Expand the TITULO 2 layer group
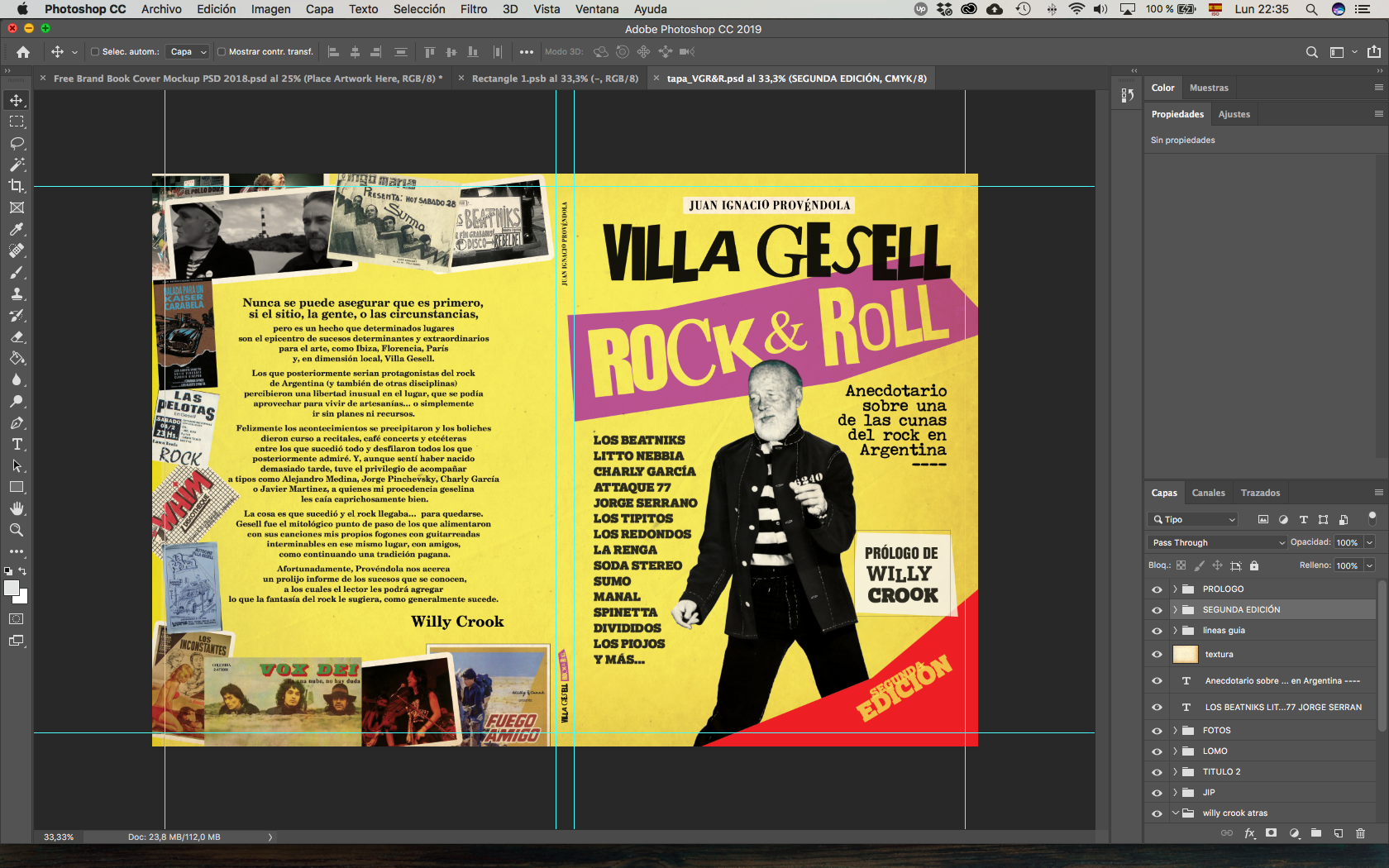This screenshot has width=1389, height=868. (1175, 772)
